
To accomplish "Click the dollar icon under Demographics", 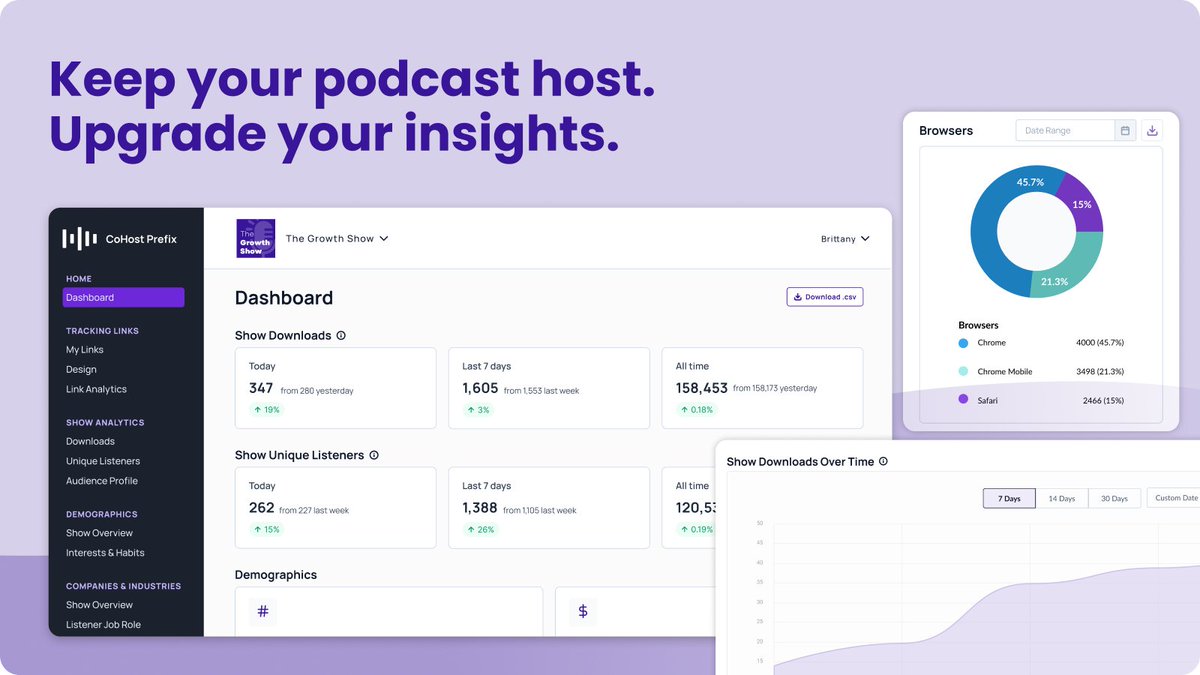I will point(583,610).
